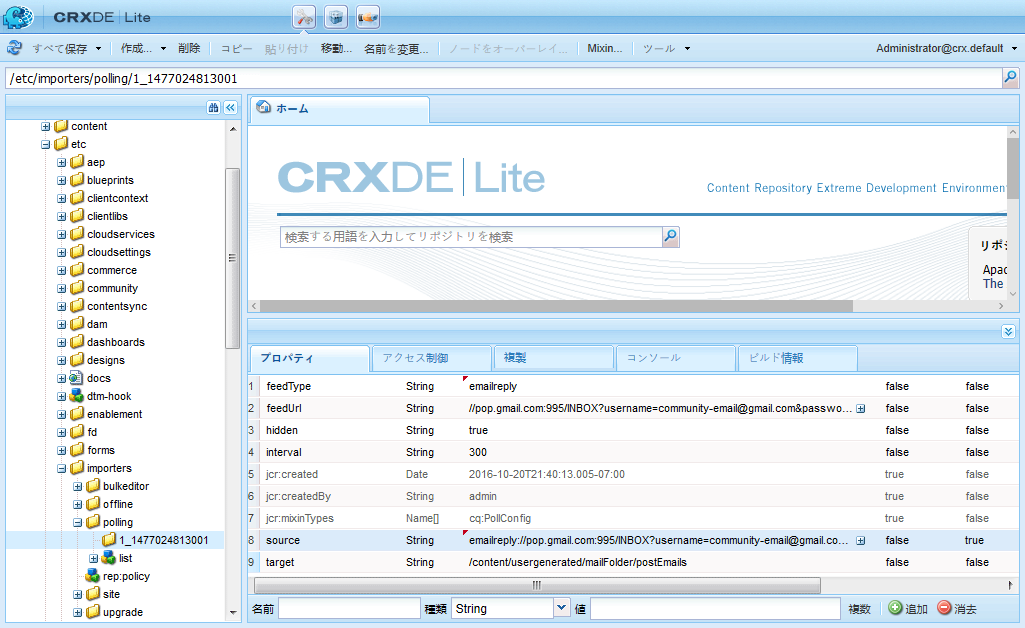
Task: Select the hidden property row
Action: click(633, 430)
